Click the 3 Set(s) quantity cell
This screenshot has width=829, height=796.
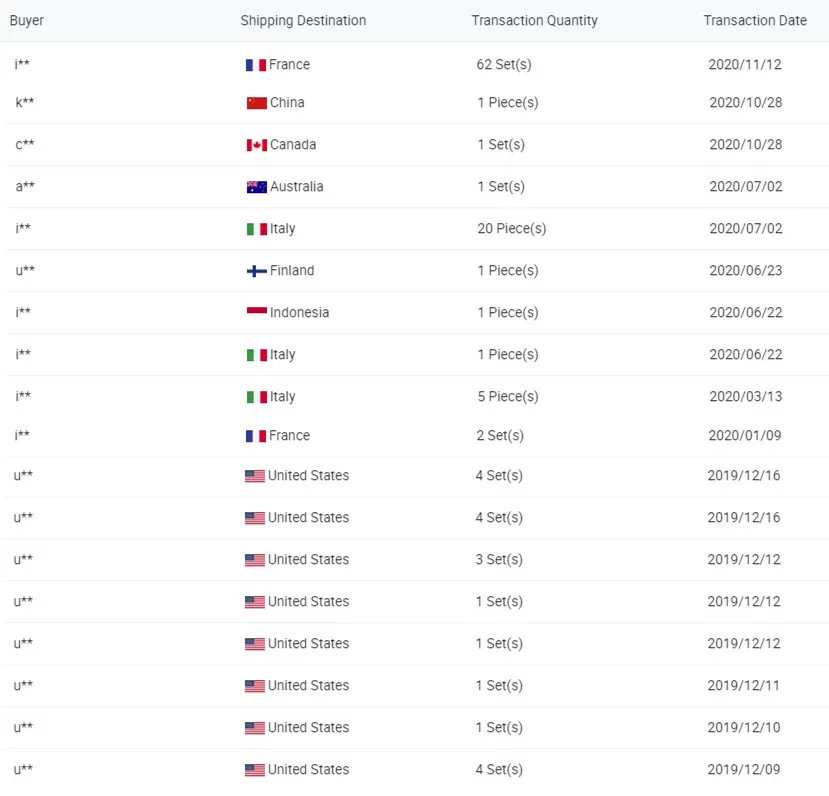pos(499,560)
